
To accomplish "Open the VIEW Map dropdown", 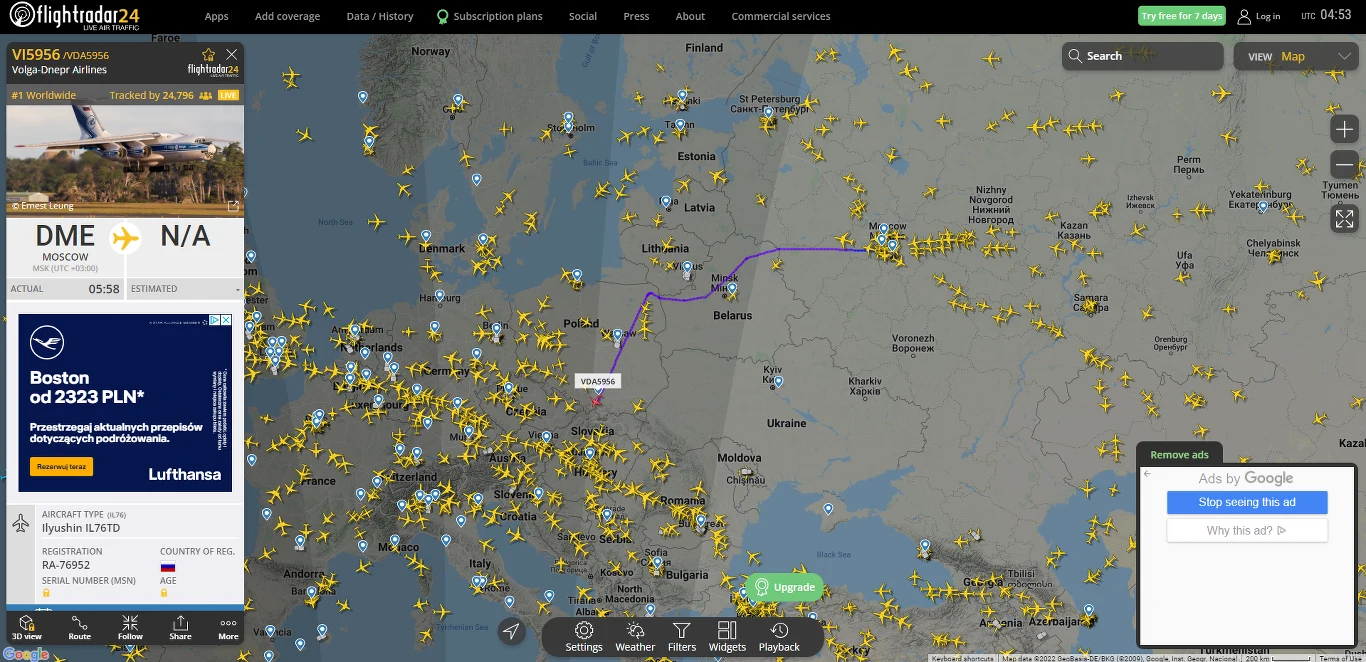I will point(1295,56).
